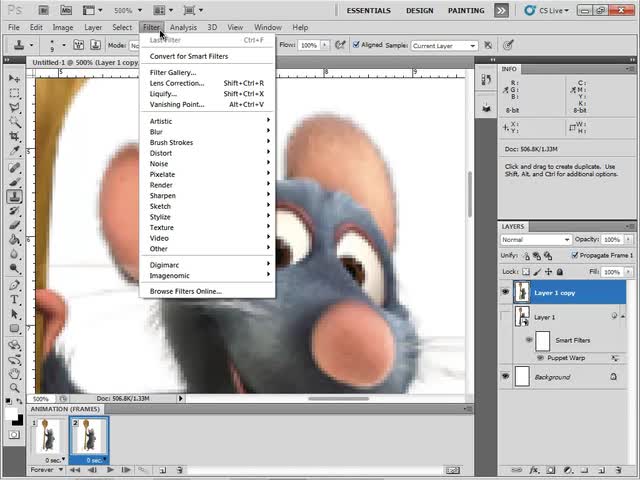Add a layer style with fx button
Viewport: 640px width, 480px height.
534,470
